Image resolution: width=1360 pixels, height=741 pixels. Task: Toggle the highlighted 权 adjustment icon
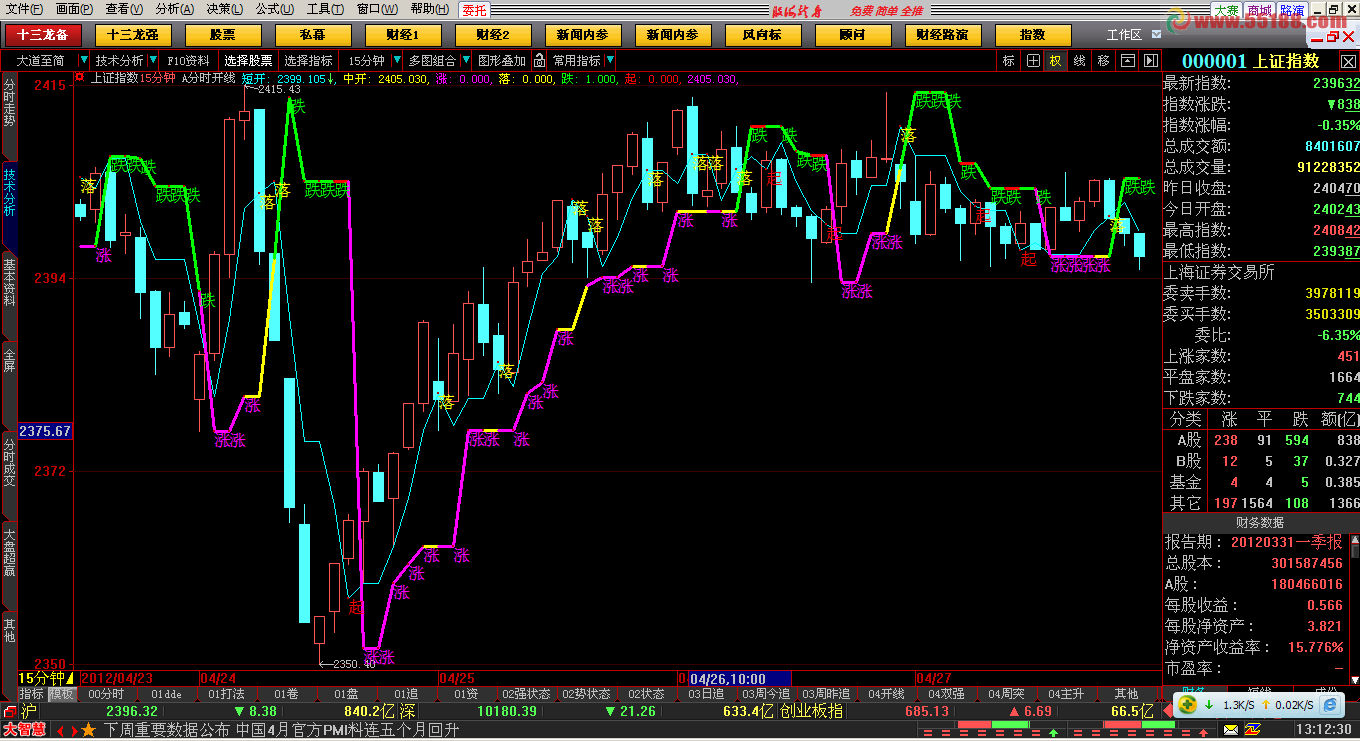(x=1056, y=60)
